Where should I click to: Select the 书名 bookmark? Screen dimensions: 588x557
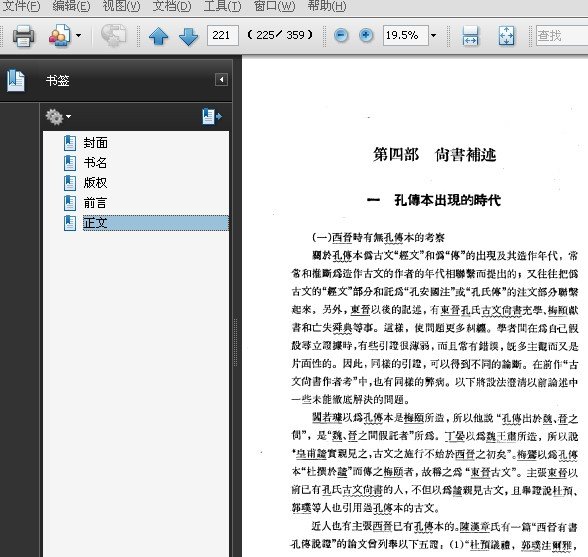pyautogui.click(x=96, y=163)
